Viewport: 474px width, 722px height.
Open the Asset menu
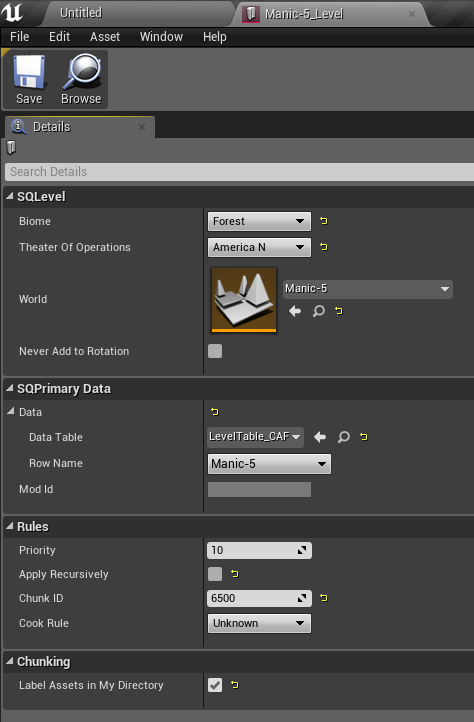point(105,37)
